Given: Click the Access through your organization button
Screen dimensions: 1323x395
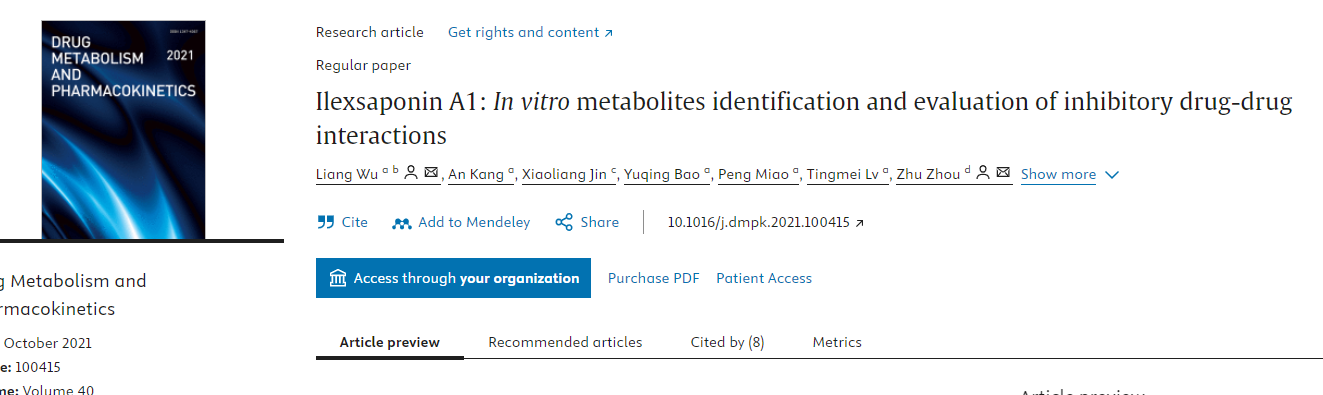Looking at the screenshot, I should (x=453, y=278).
